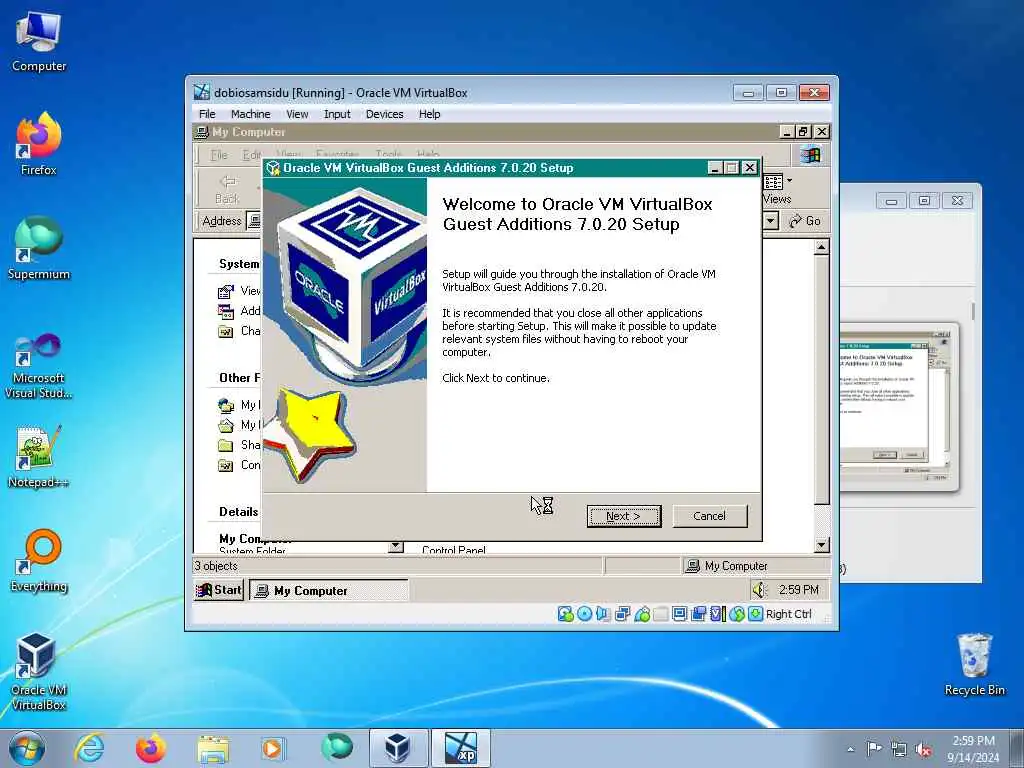The height and width of the screenshot is (768, 1024).
Task: Open the Notepad++ desktop shortcut
Action: tap(39, 457)
